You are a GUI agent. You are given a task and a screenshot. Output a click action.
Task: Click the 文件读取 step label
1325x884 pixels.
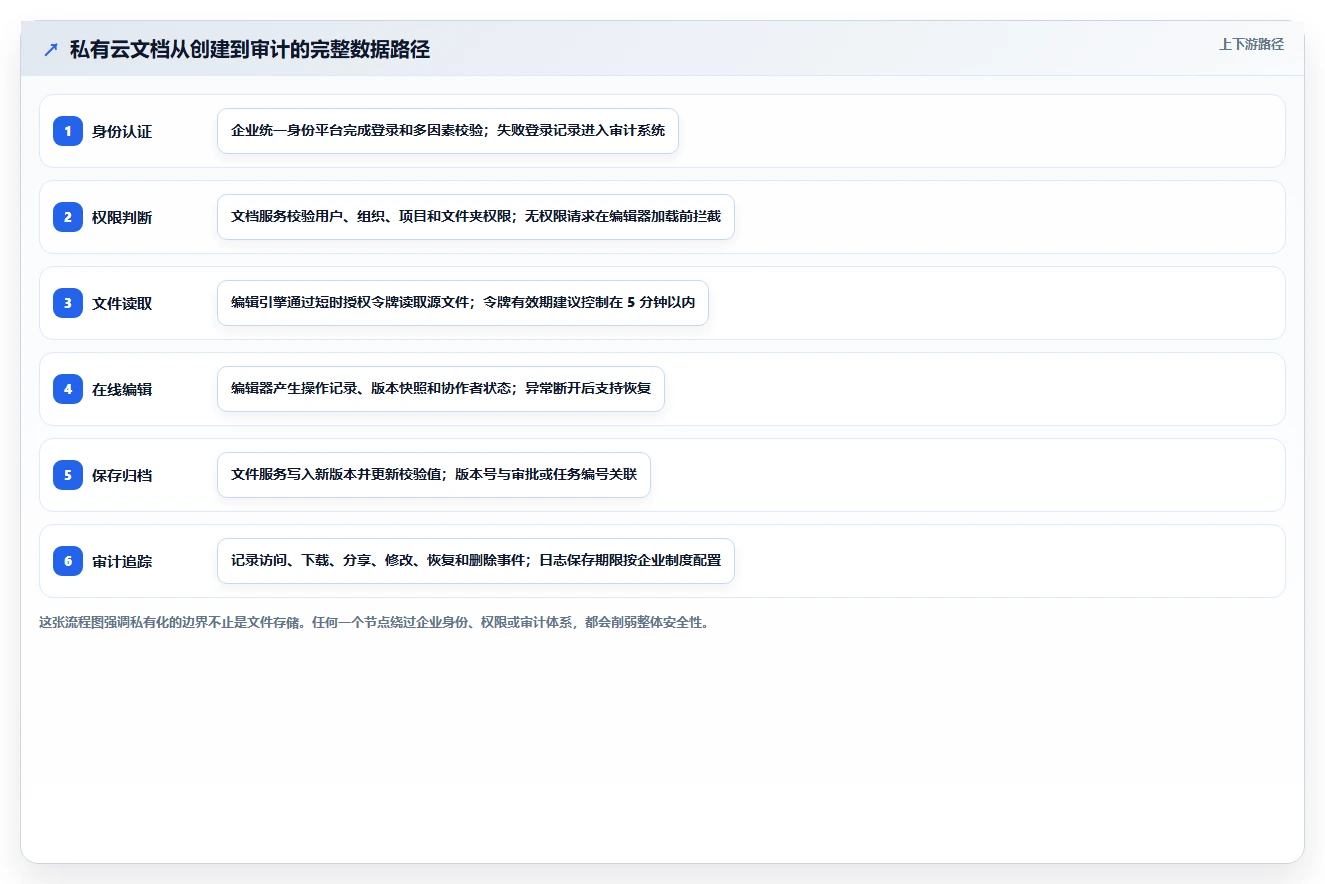[122, 303]
